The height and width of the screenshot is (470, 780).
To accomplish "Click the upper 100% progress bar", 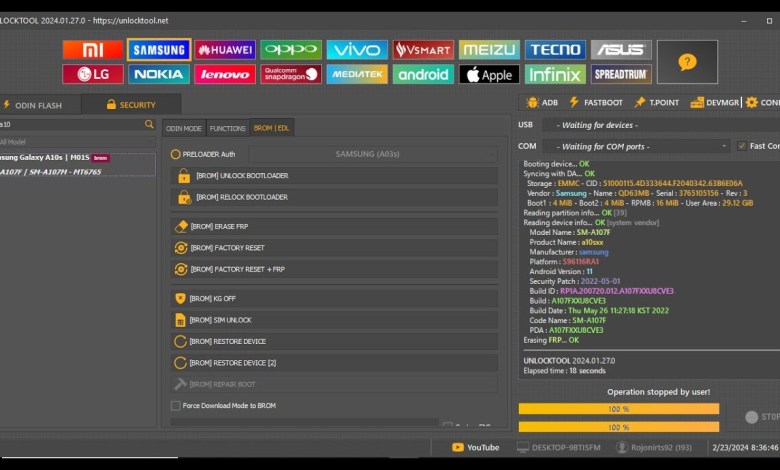I will click(619, 409).
